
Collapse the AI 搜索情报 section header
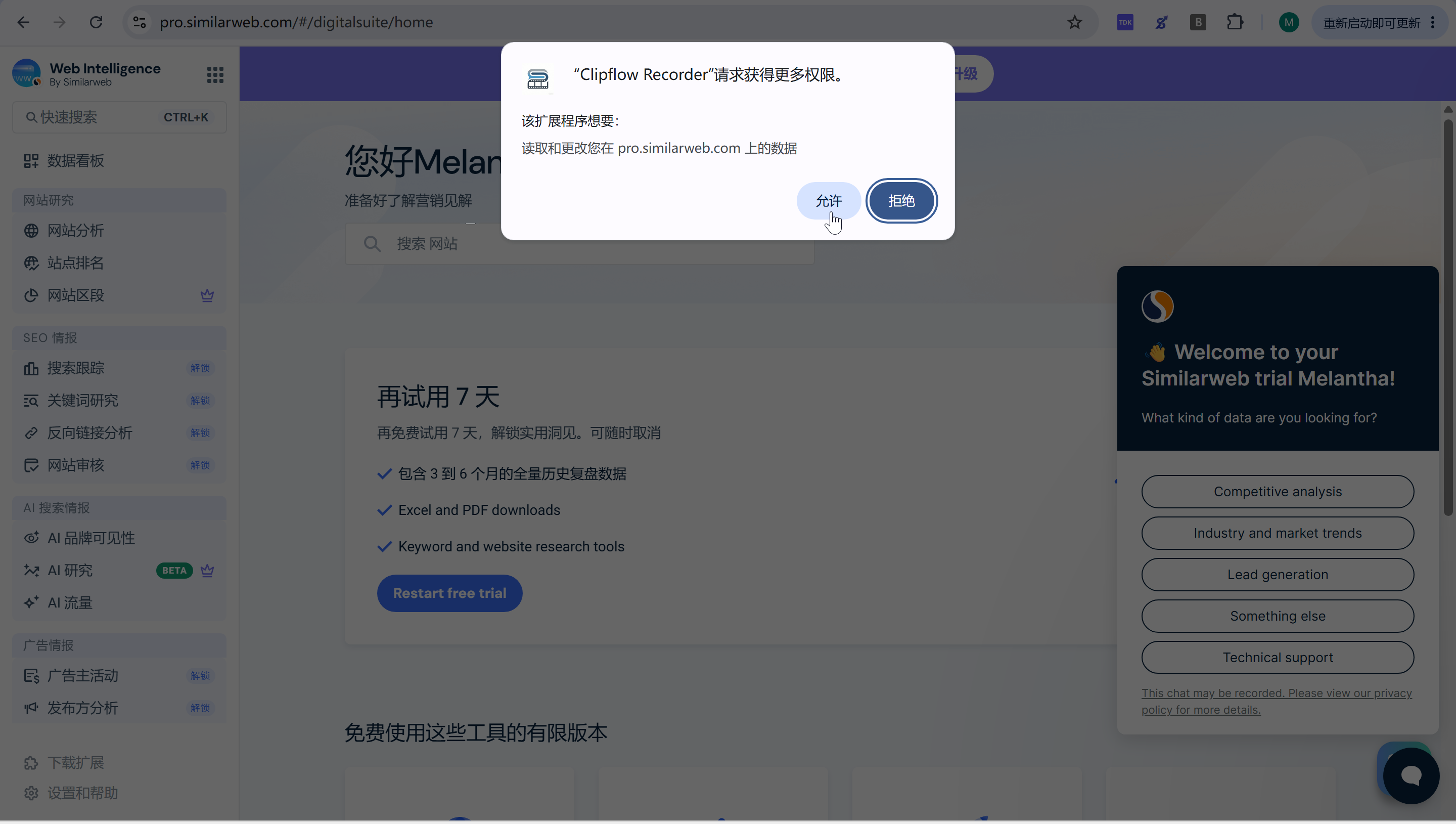tap(119, 508)
